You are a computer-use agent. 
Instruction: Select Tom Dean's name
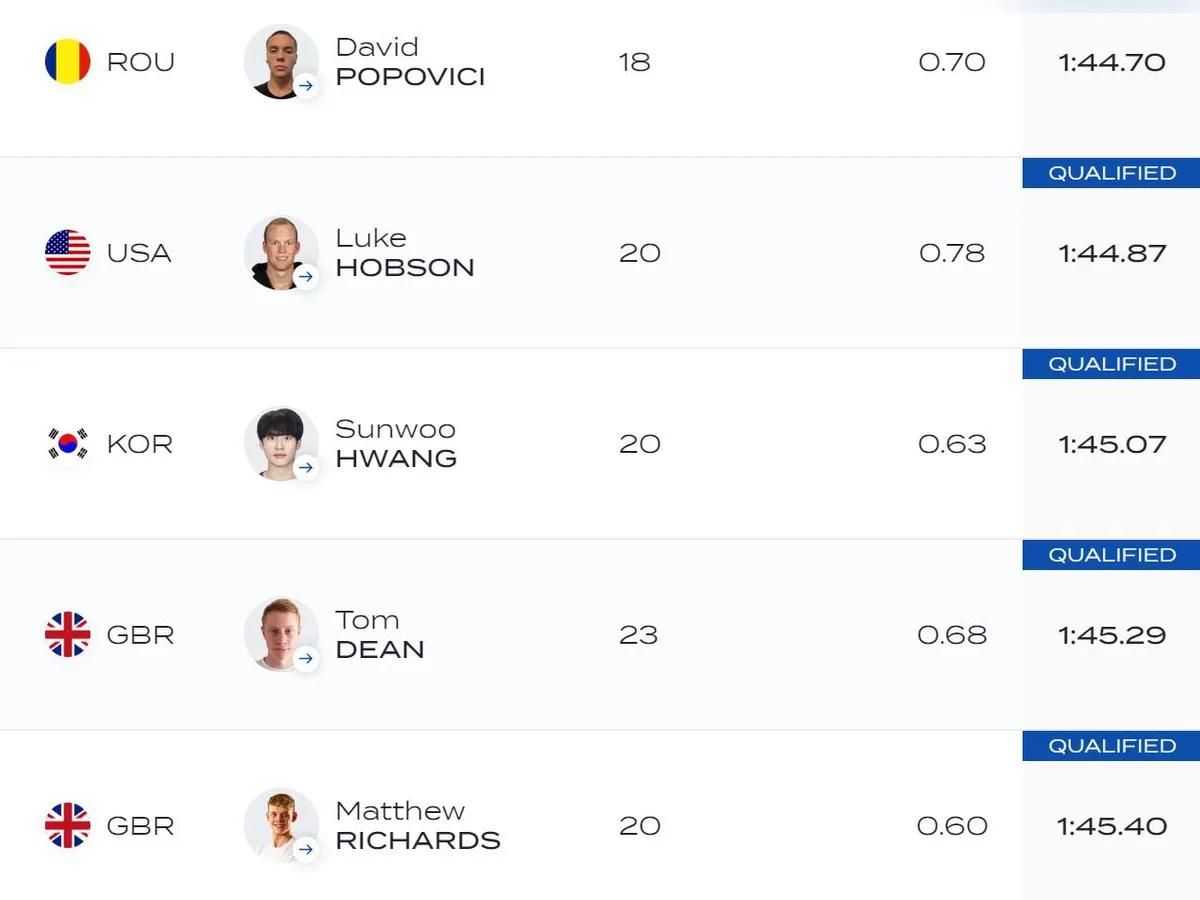click(x=380, y=635)
